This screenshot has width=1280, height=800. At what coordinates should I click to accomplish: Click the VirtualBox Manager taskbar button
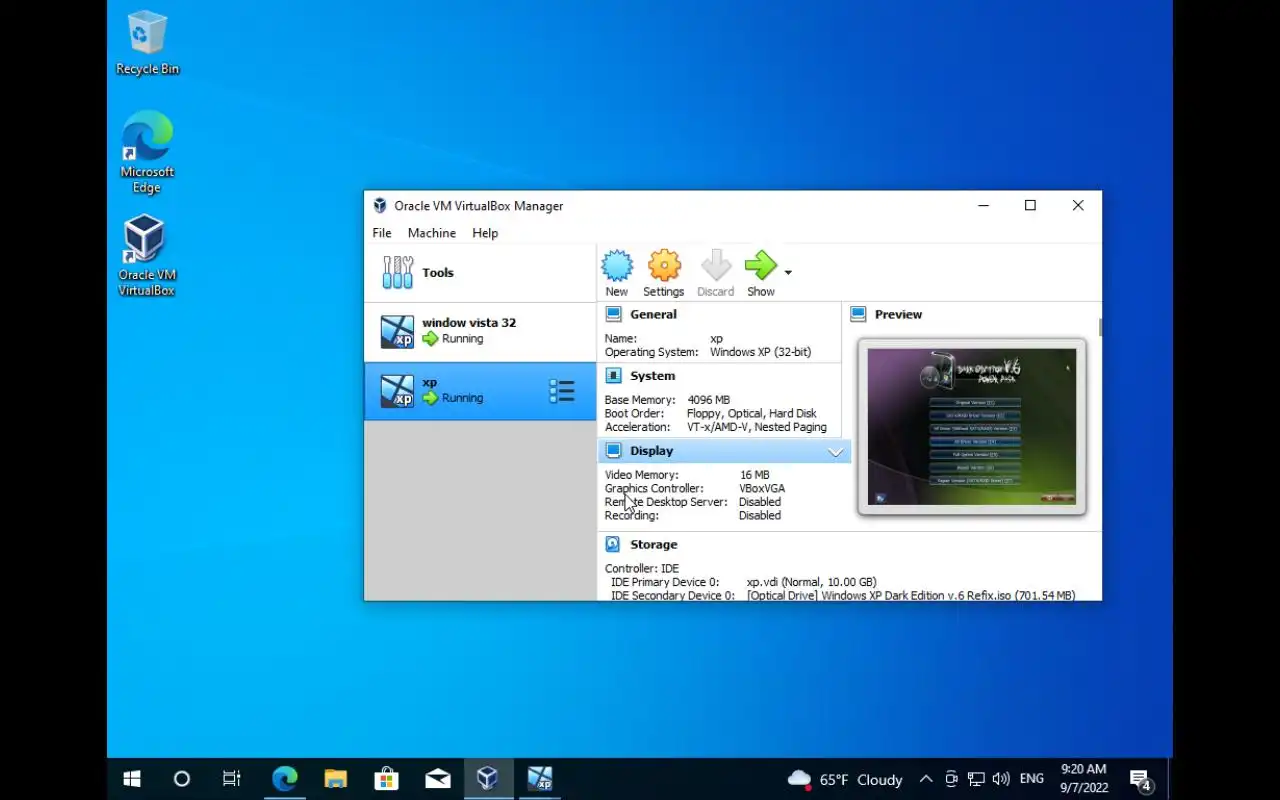click(x=488, y=779)
